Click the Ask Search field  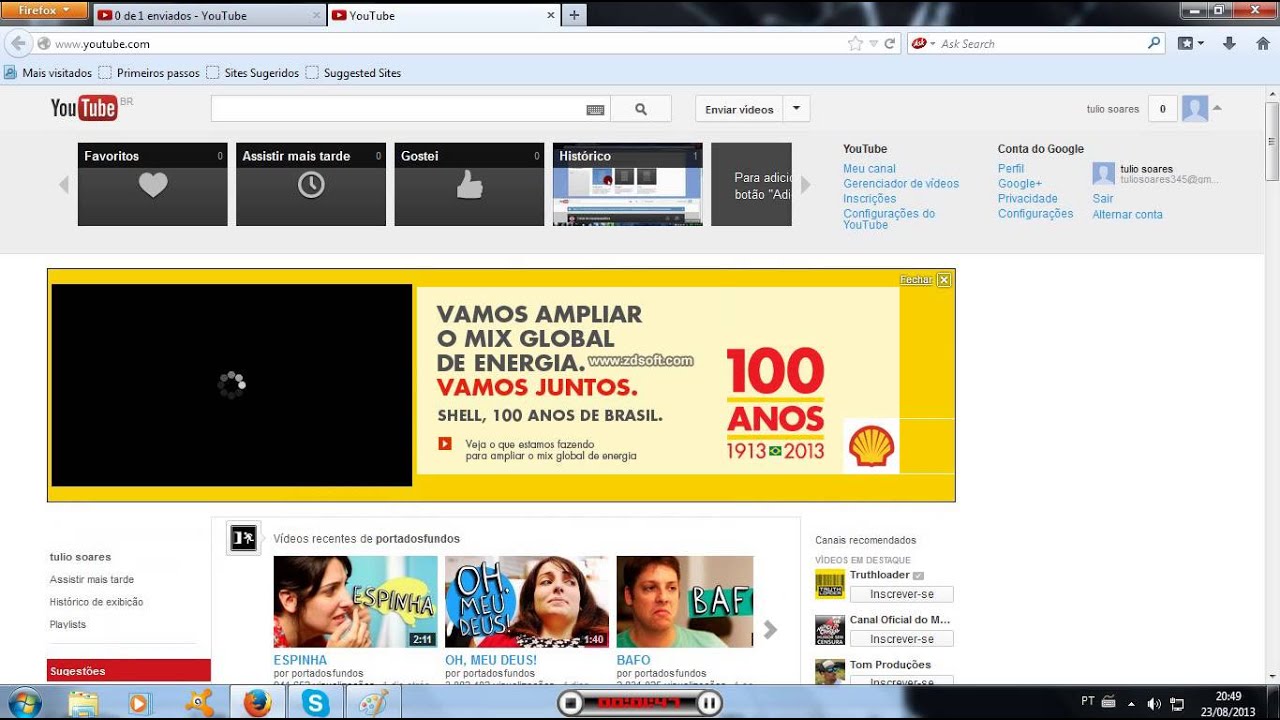(1040, 44)
